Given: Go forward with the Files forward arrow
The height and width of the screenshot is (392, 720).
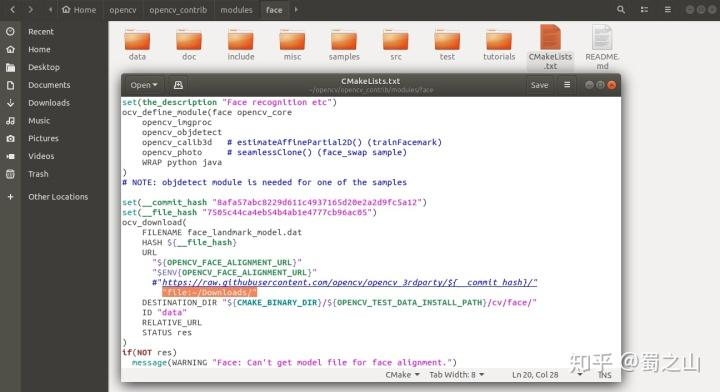Looking at the screenshot, I should click(x=30, y=9).
